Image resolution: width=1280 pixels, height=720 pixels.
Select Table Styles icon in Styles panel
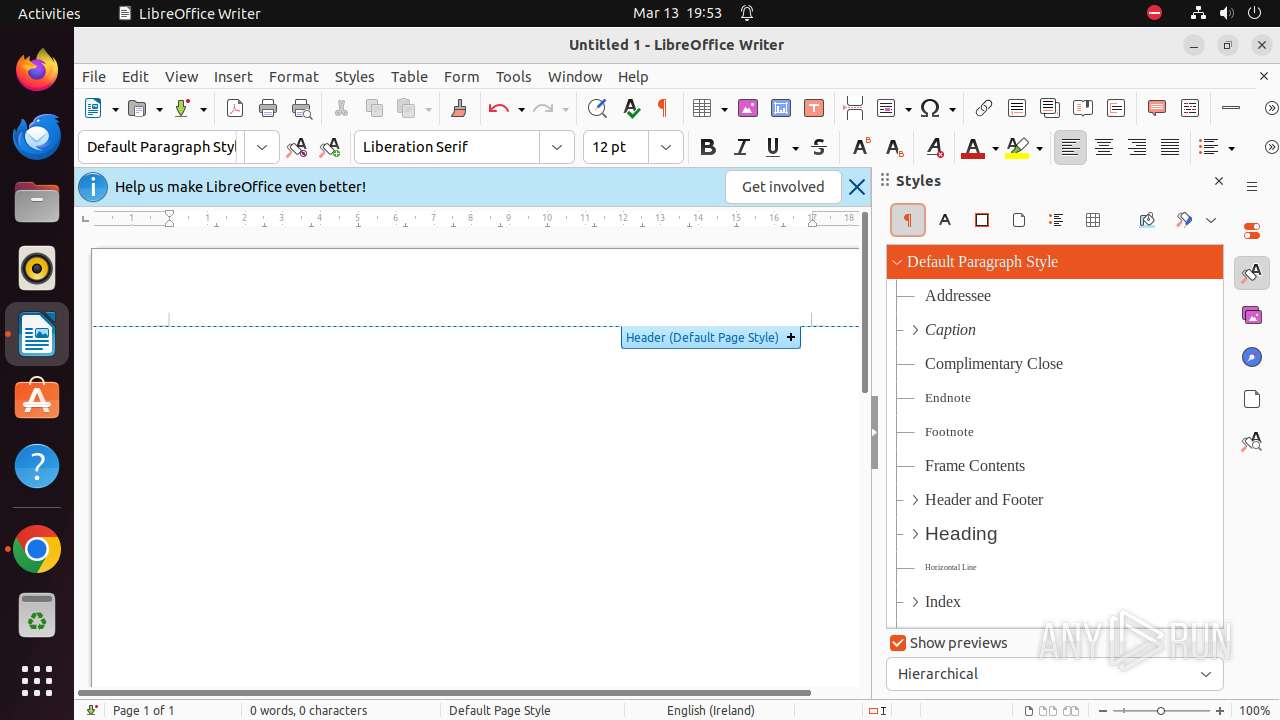click(x=1093, y=220)
